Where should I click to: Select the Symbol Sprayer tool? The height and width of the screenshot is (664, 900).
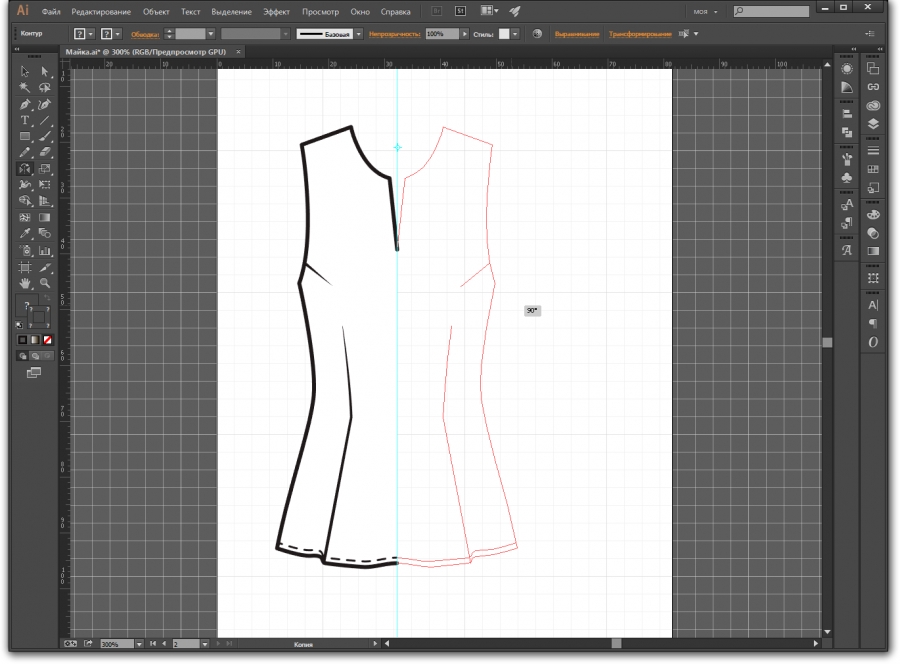pyautogui.click(x=25, y=251)
